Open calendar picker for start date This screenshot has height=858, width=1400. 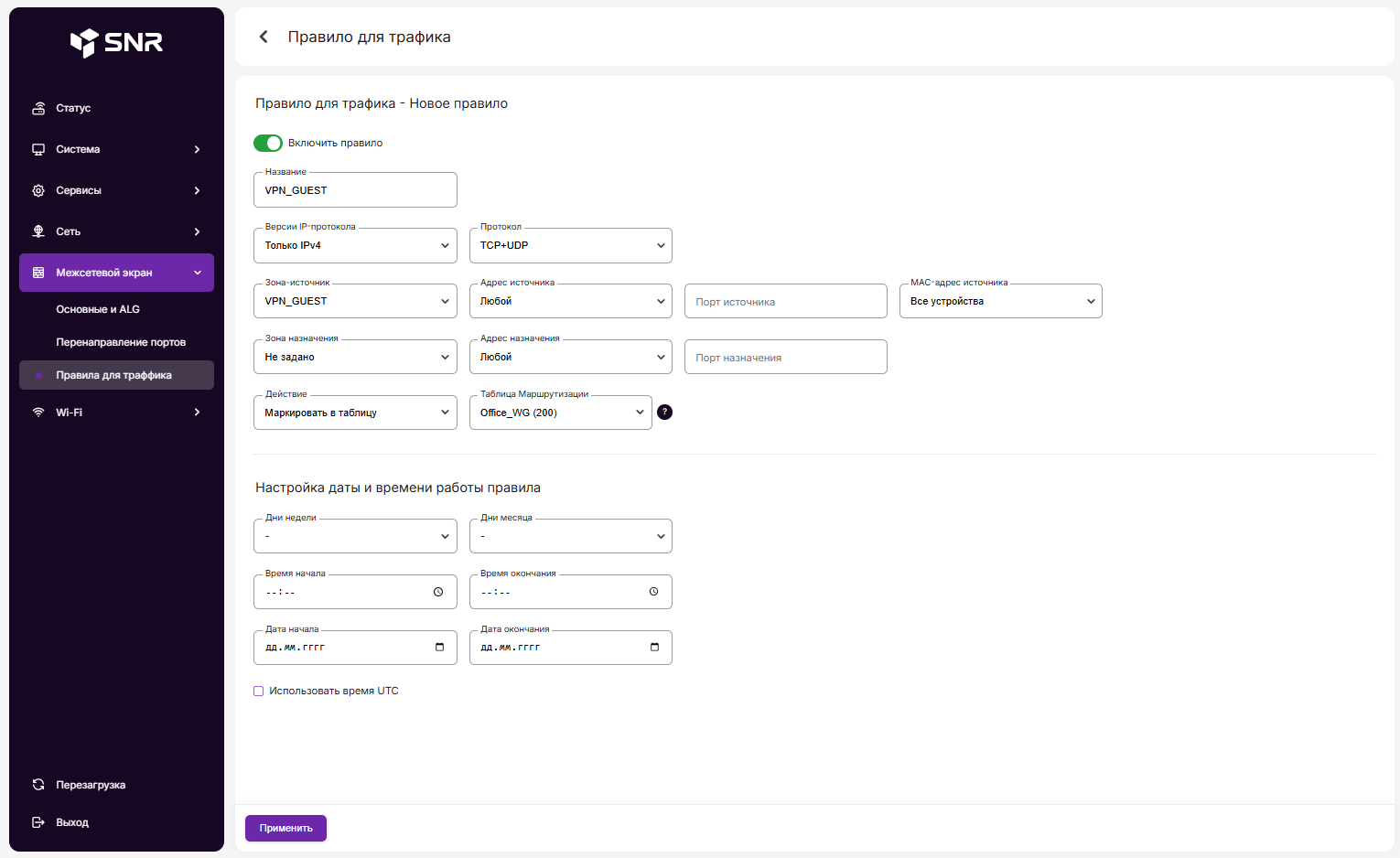(439, 648)
